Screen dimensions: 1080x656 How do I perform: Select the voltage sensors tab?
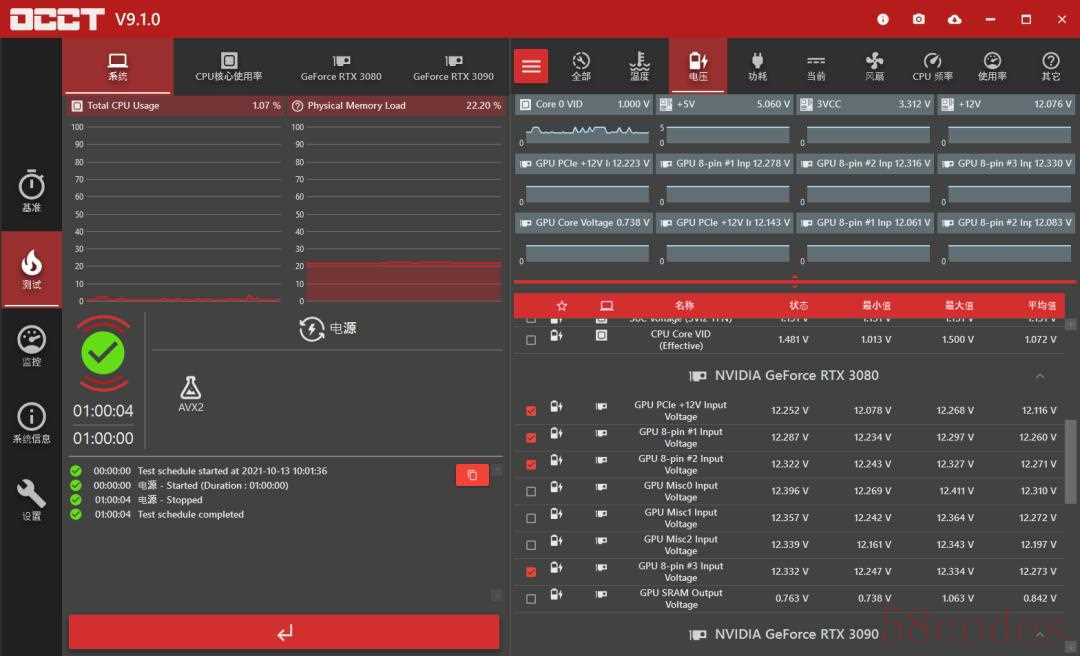coord(698,66)
